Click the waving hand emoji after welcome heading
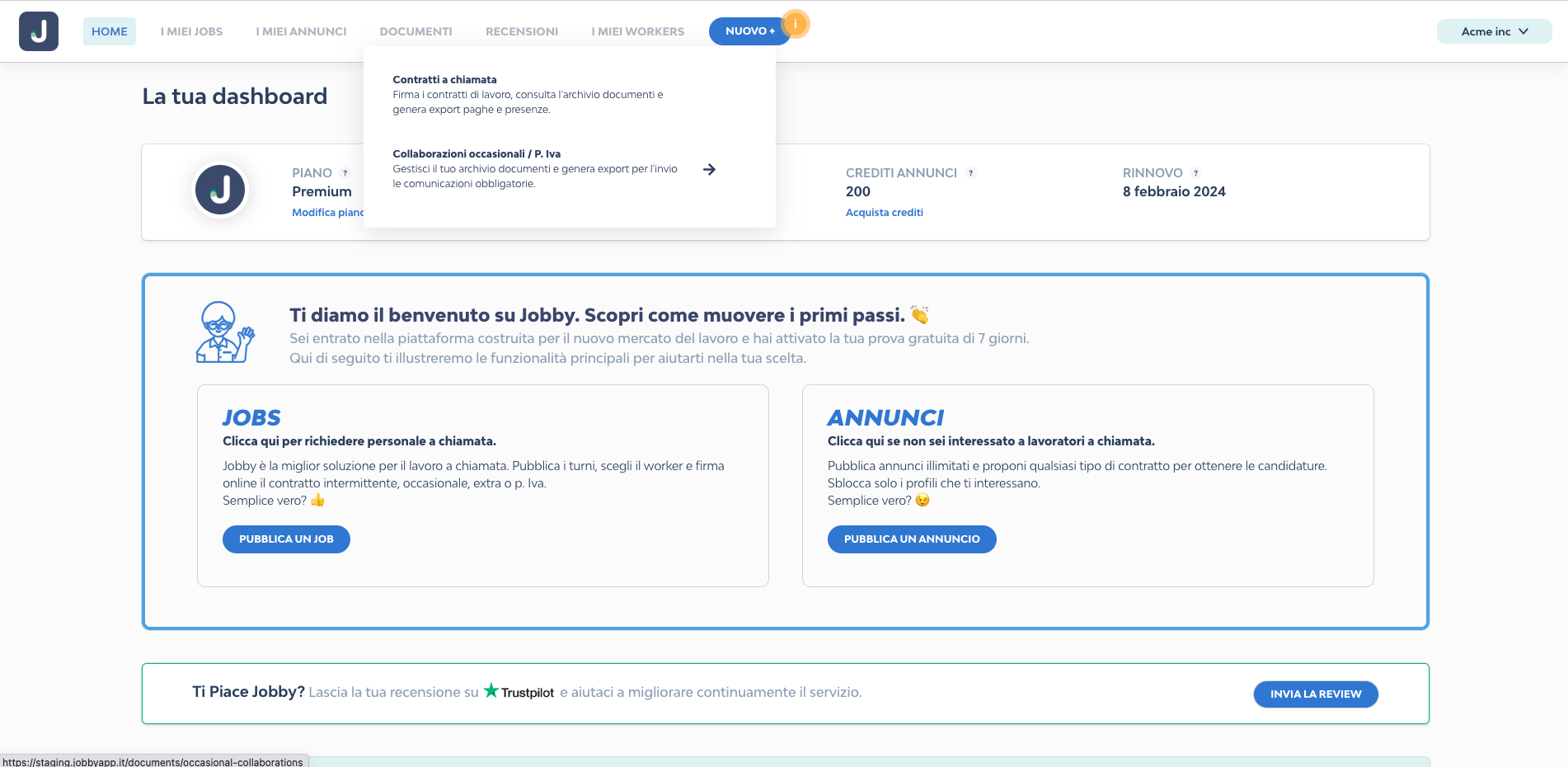The width and height of the screenshot is (1568, 767). click(x=920, y=314)
